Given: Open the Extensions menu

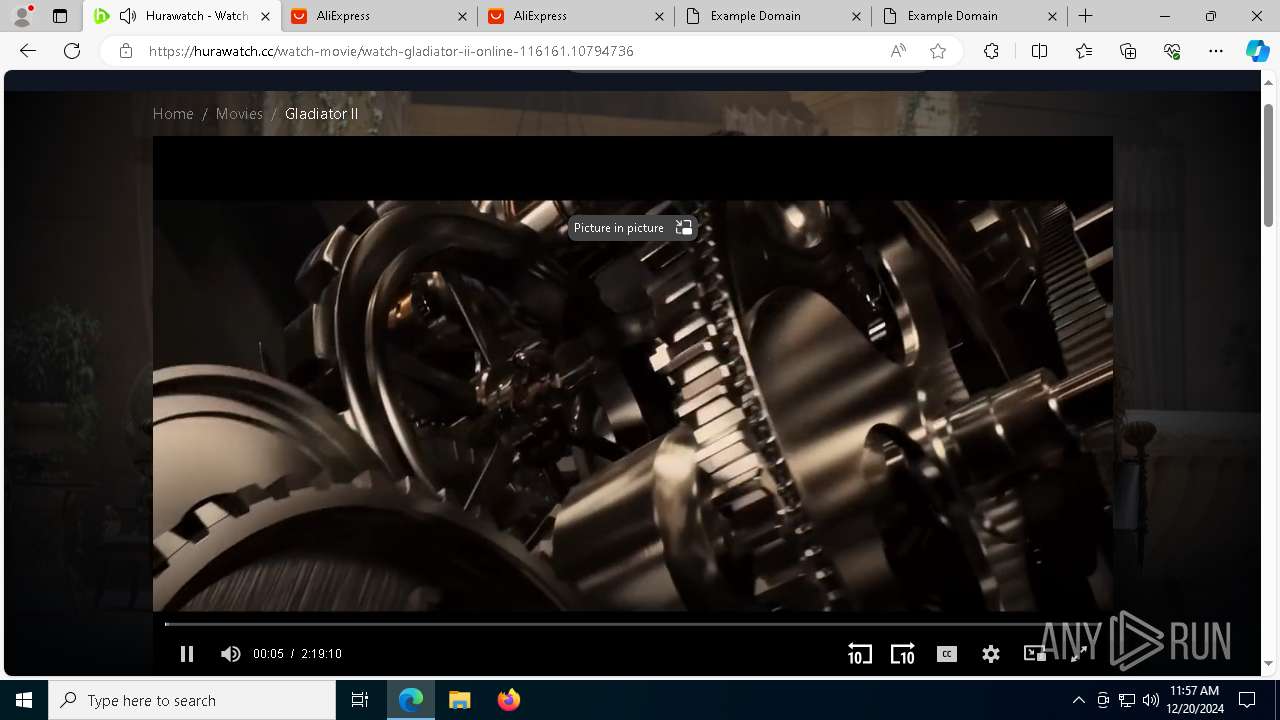Looking at the screenshot, I should pos(991,51).
